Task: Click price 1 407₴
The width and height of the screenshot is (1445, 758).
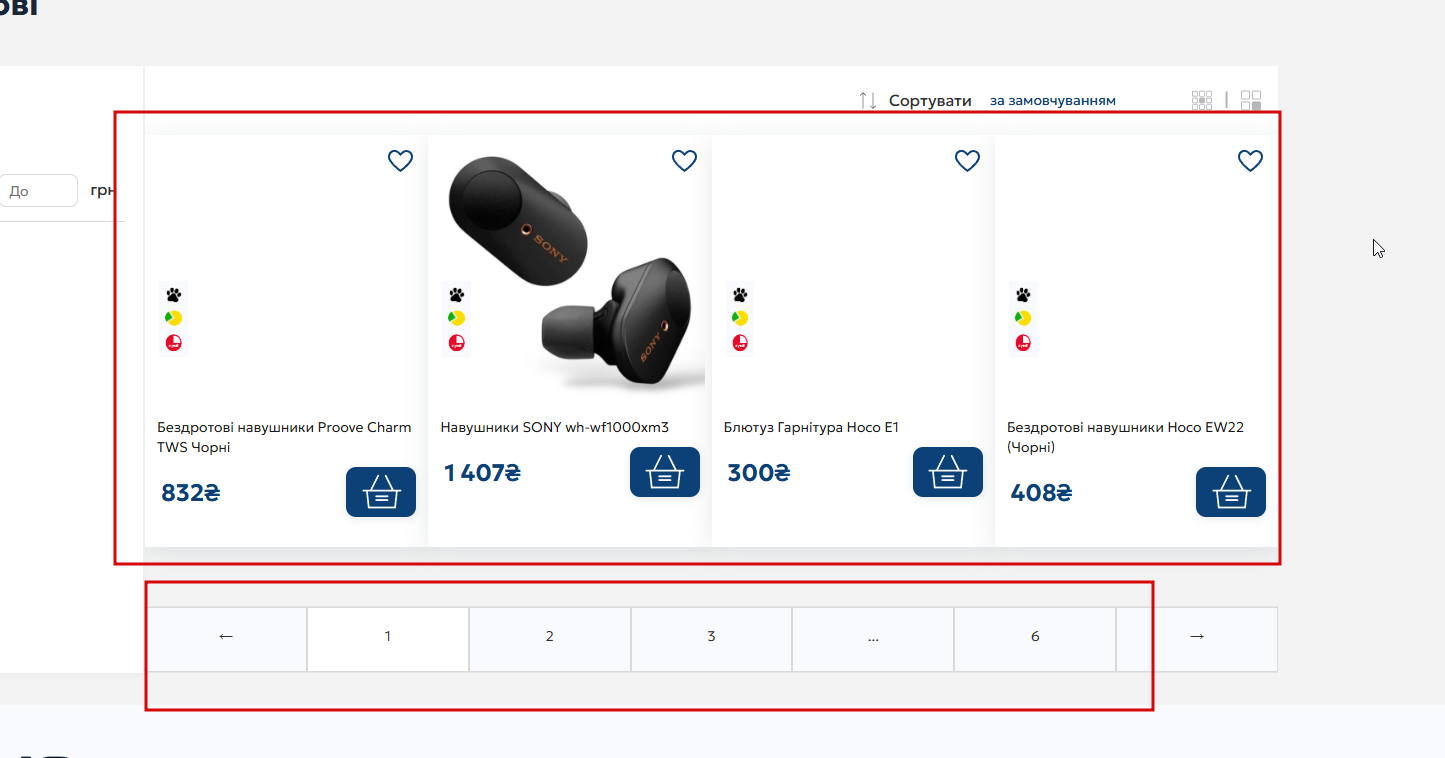Action: (x=482, y=473)
